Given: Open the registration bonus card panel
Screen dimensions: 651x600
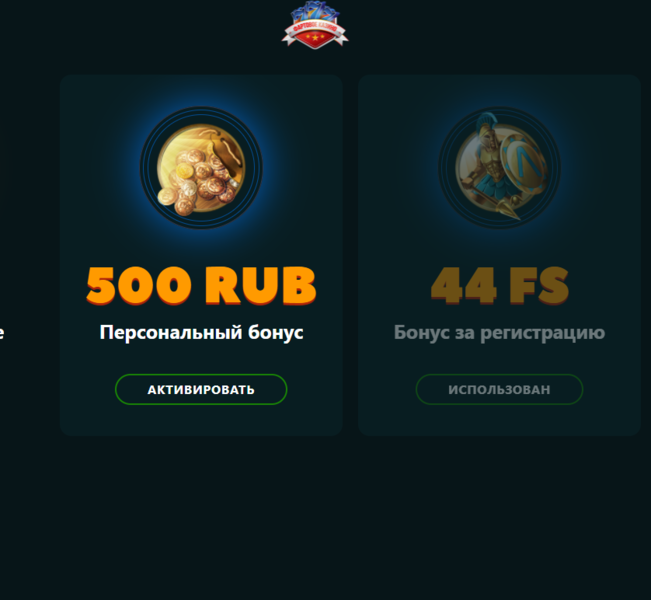Looking at the screenshot, I should [499, 255].
